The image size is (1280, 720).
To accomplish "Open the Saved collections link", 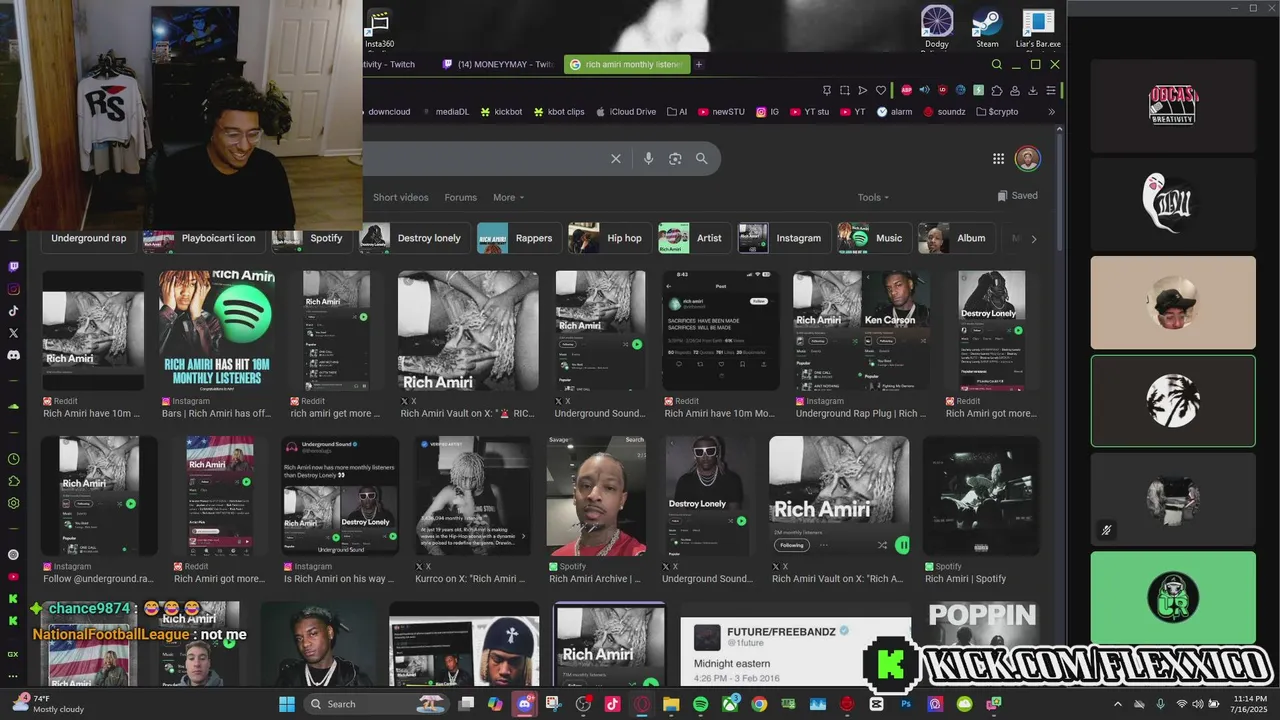I will (1018, 196).
